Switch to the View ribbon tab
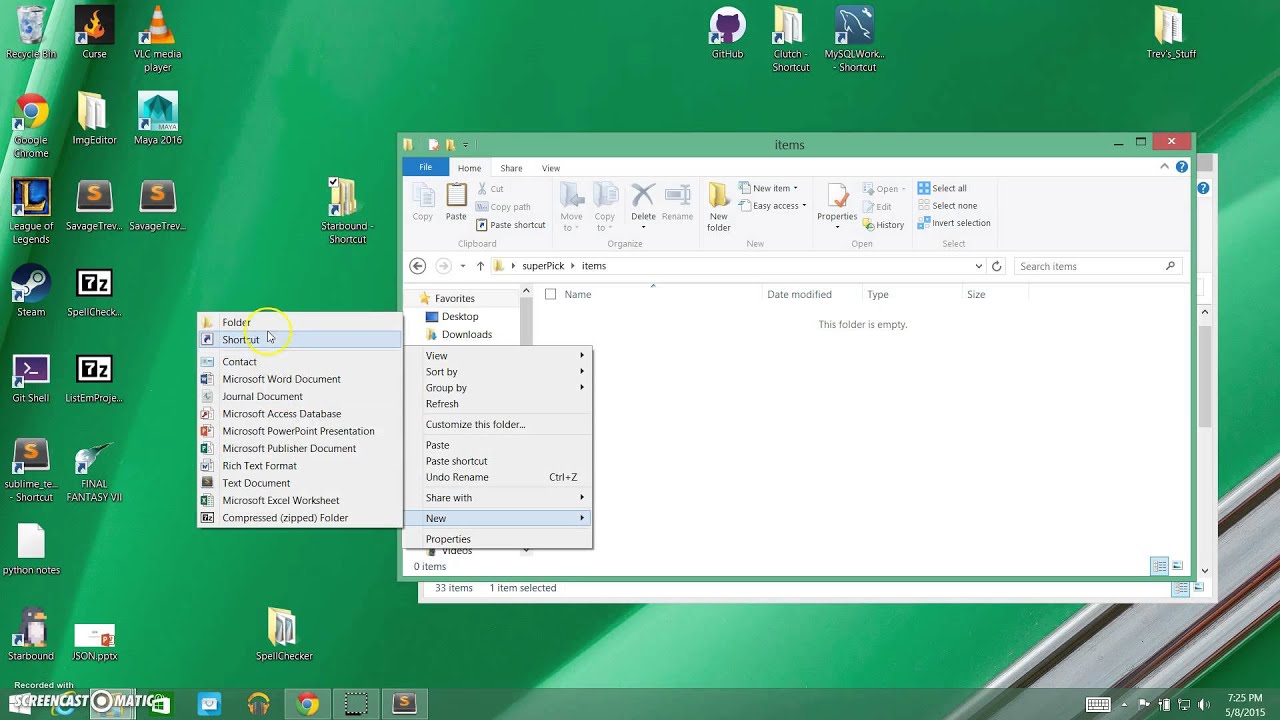The width and height of the screenshot is (1280, 720). 551,168
